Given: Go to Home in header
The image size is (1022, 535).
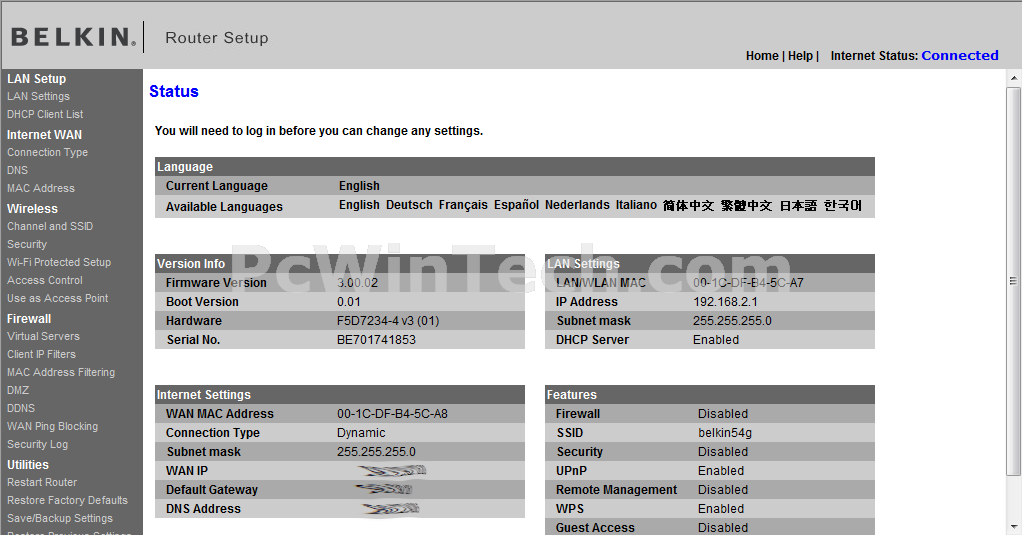Looking at the screenshot, I should pos(762,56).
